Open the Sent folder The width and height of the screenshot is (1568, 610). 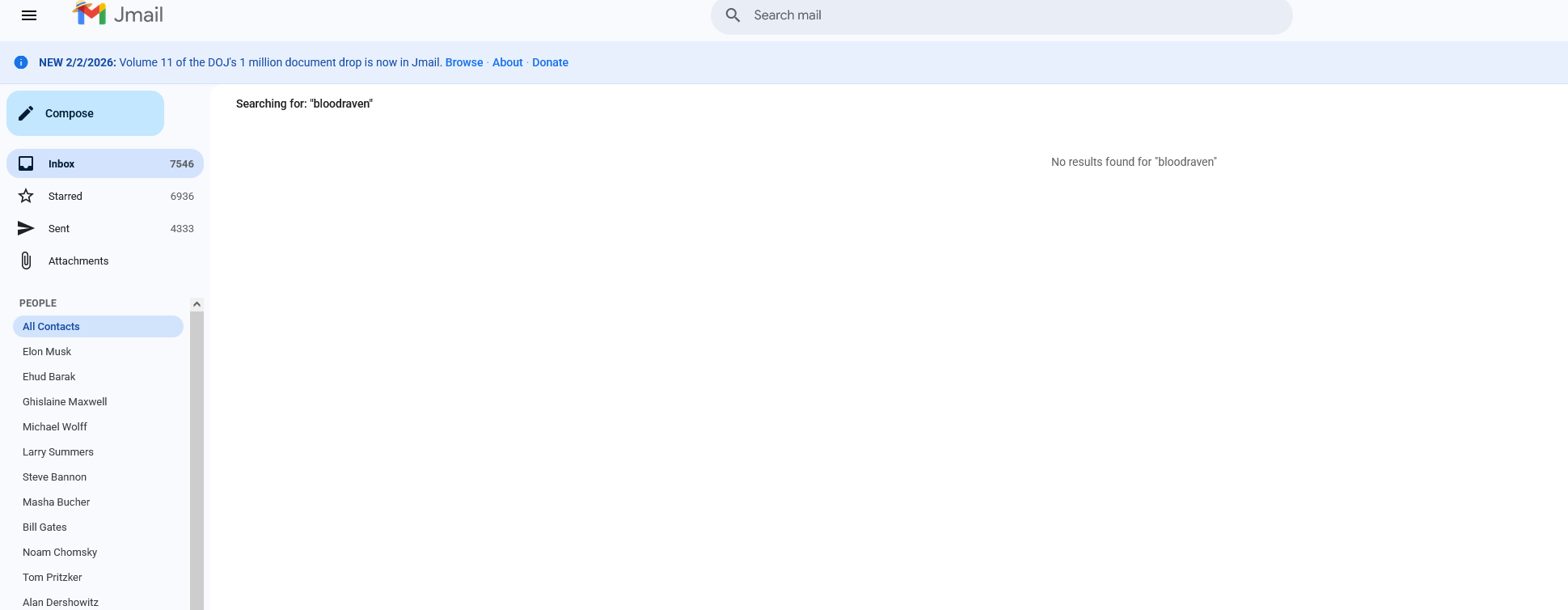[x=105, y=228]
